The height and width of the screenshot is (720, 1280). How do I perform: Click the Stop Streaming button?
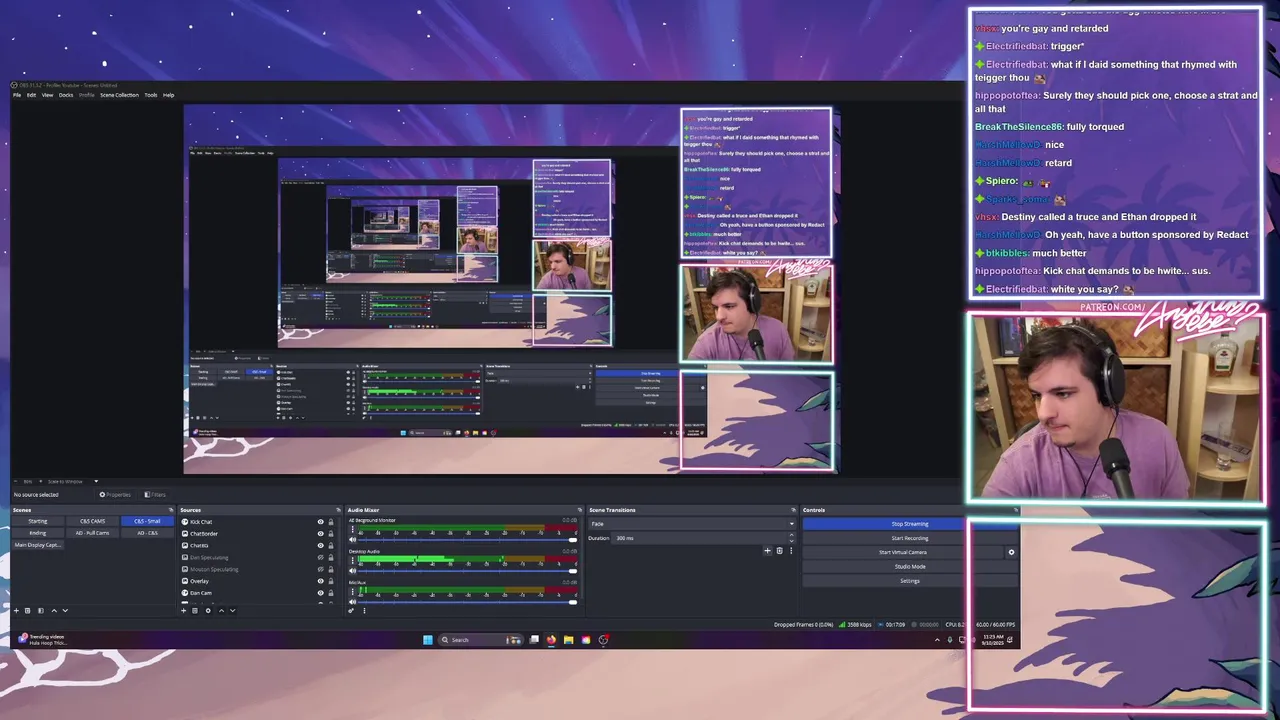click(x=910, y=524)
